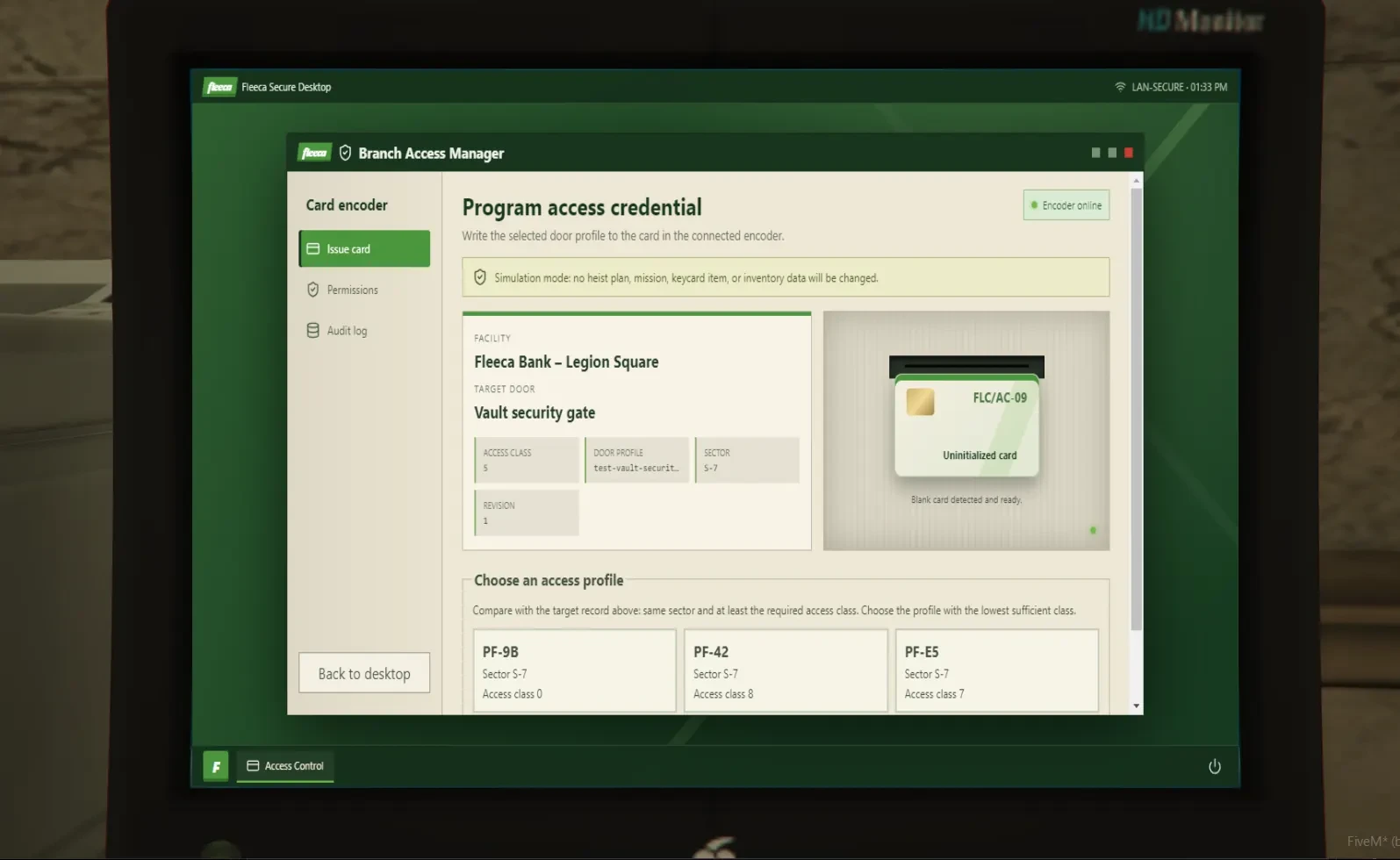1400x860 pixels.
Task: Click the vertical scrollbar thumb
Action: (1137, 410)
